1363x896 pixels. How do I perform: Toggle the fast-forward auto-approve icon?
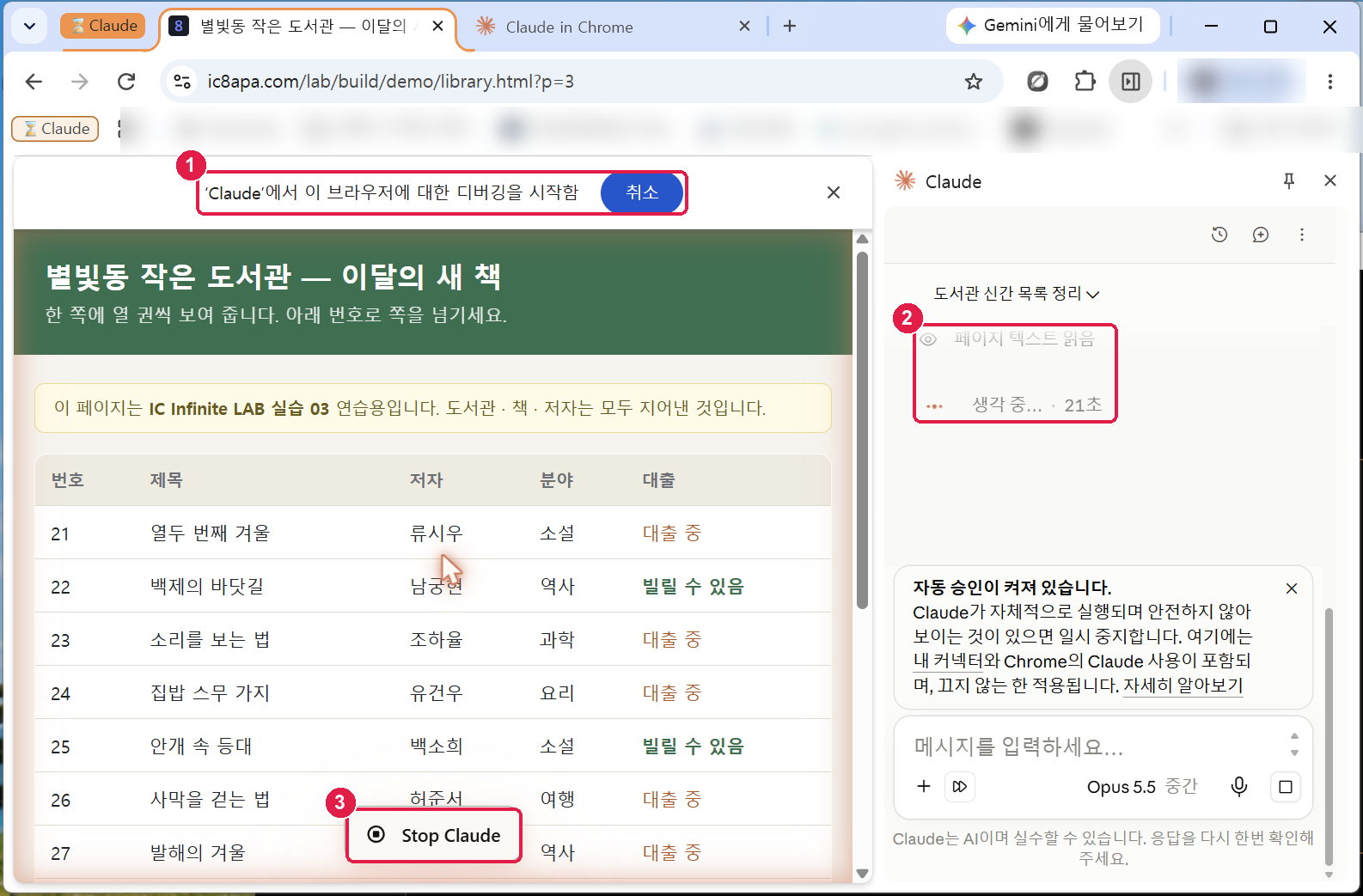960,786
